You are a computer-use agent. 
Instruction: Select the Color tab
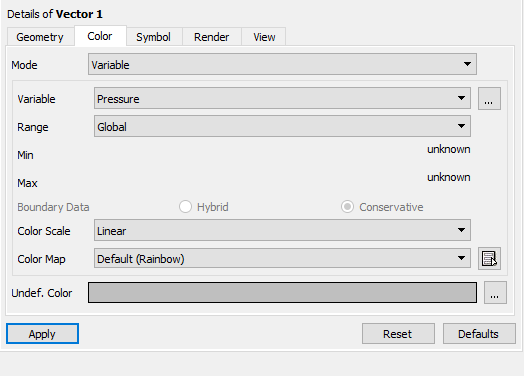[x=100, y=36]
